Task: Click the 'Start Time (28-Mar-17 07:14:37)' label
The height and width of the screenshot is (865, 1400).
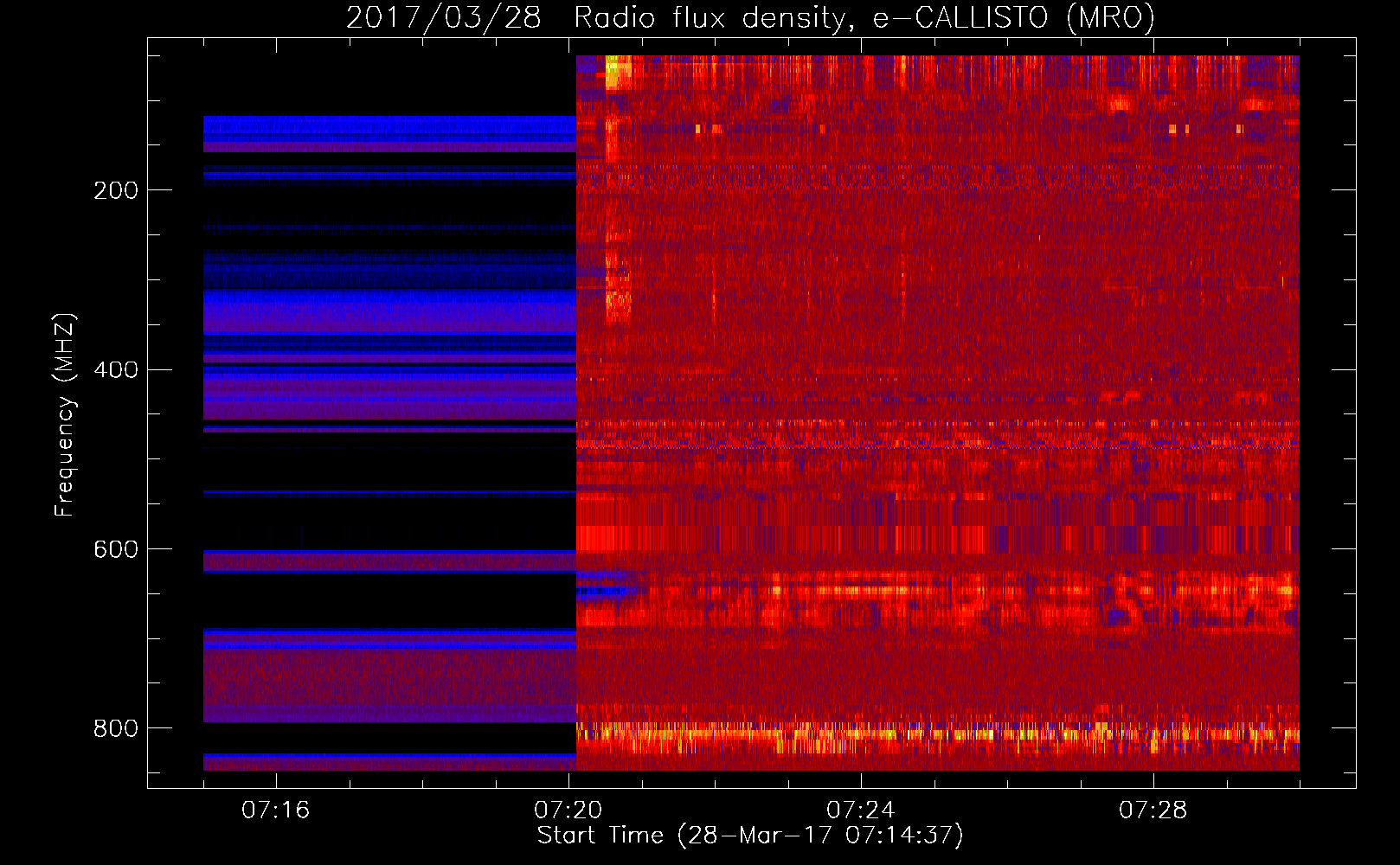Action: coord(750,836)
